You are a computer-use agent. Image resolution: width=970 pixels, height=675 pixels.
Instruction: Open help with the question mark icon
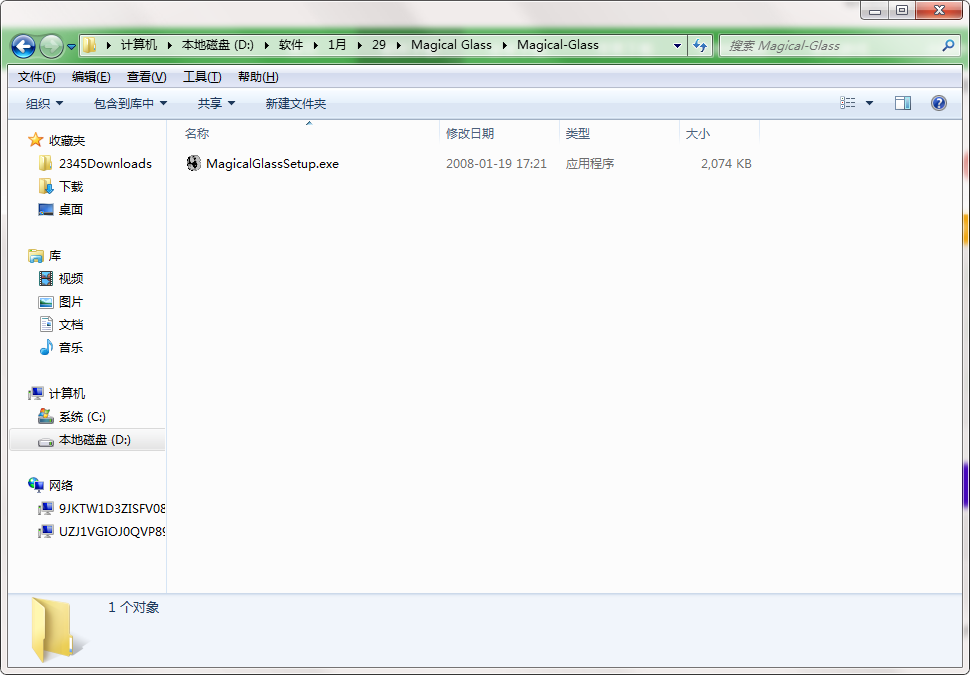[x=938, y=103]
